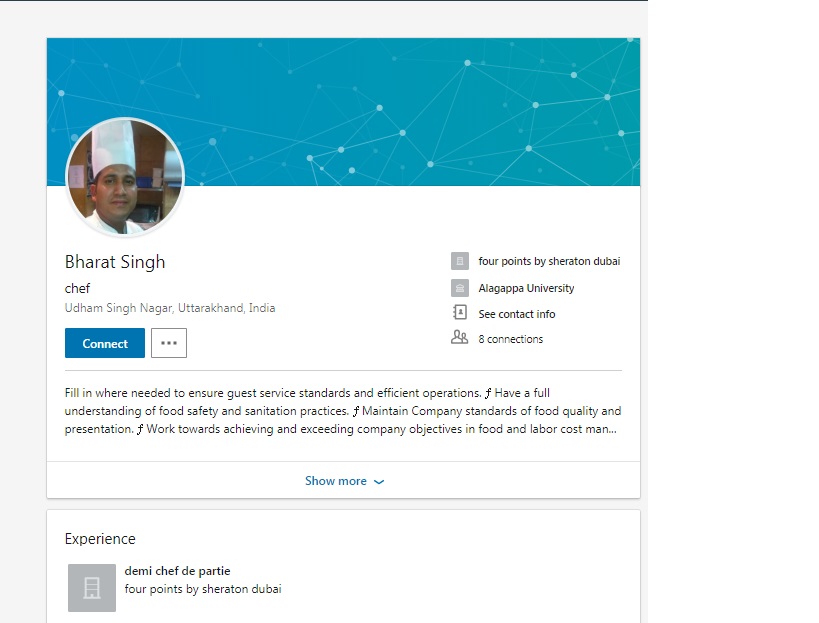
Task: Open four points by sheraton dubai in top card
Action: tap(549, 262)
